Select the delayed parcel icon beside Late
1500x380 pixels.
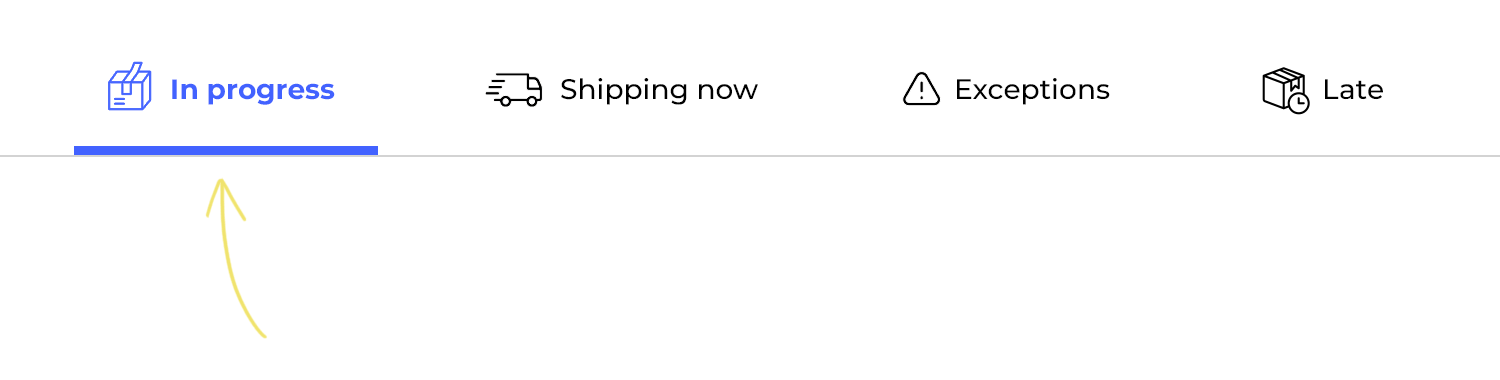(x=1286, y=90)
